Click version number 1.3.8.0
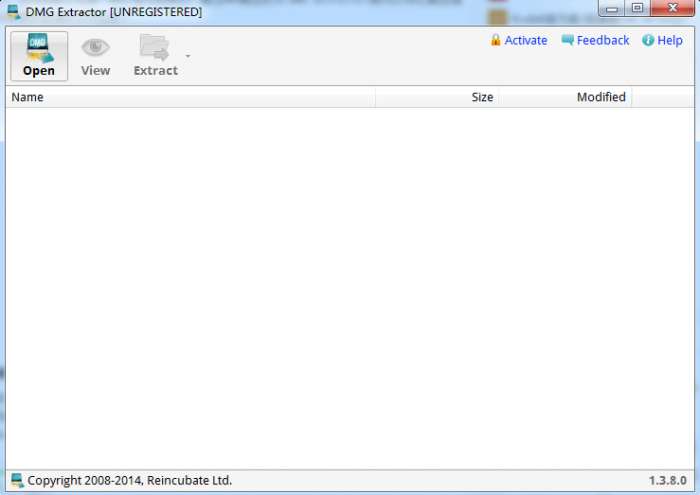Screen dimensions: 700x495 667,480
